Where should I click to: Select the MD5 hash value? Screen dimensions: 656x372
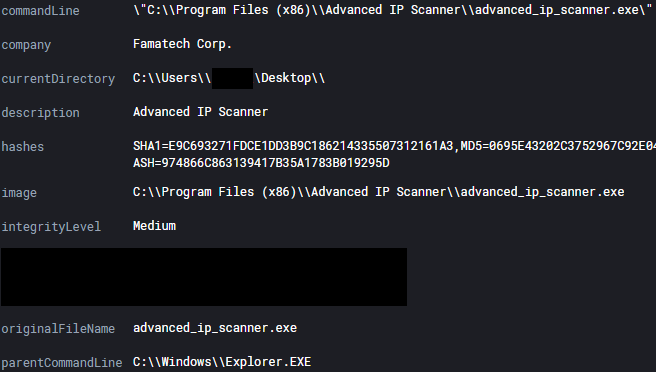tap(572, 146)
